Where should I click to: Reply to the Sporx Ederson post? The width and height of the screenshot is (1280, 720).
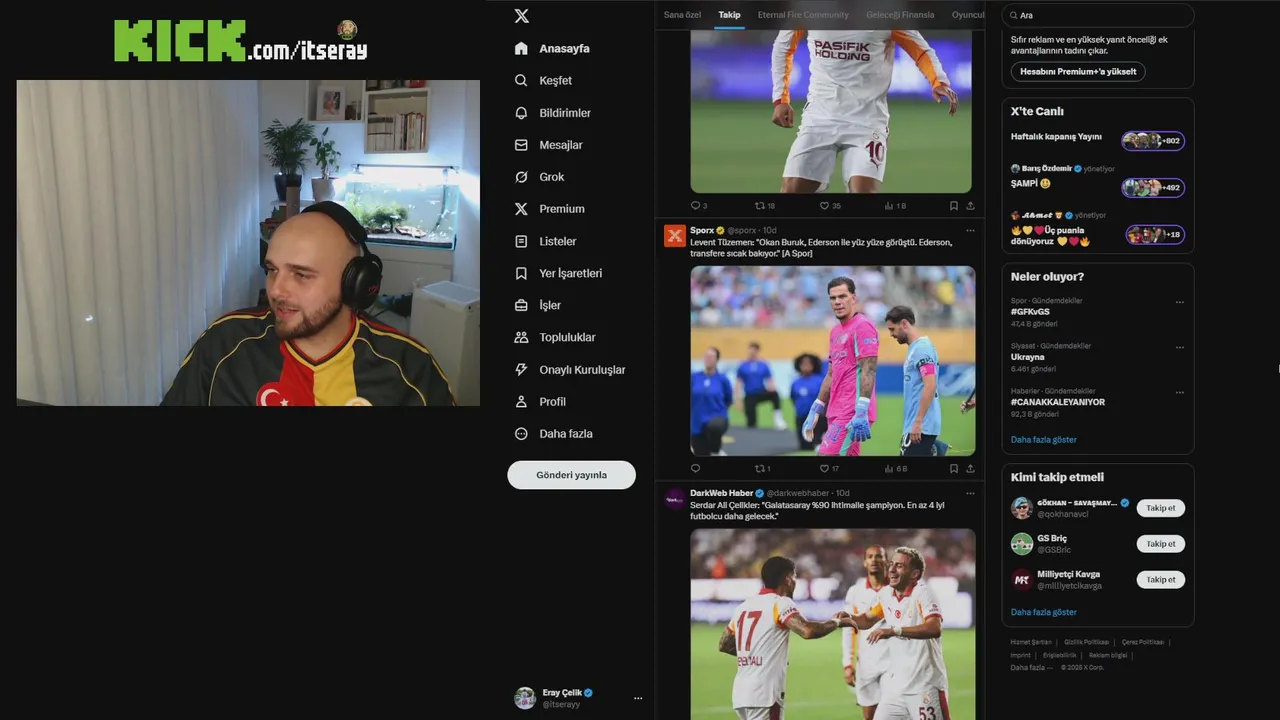pos(695,468)
